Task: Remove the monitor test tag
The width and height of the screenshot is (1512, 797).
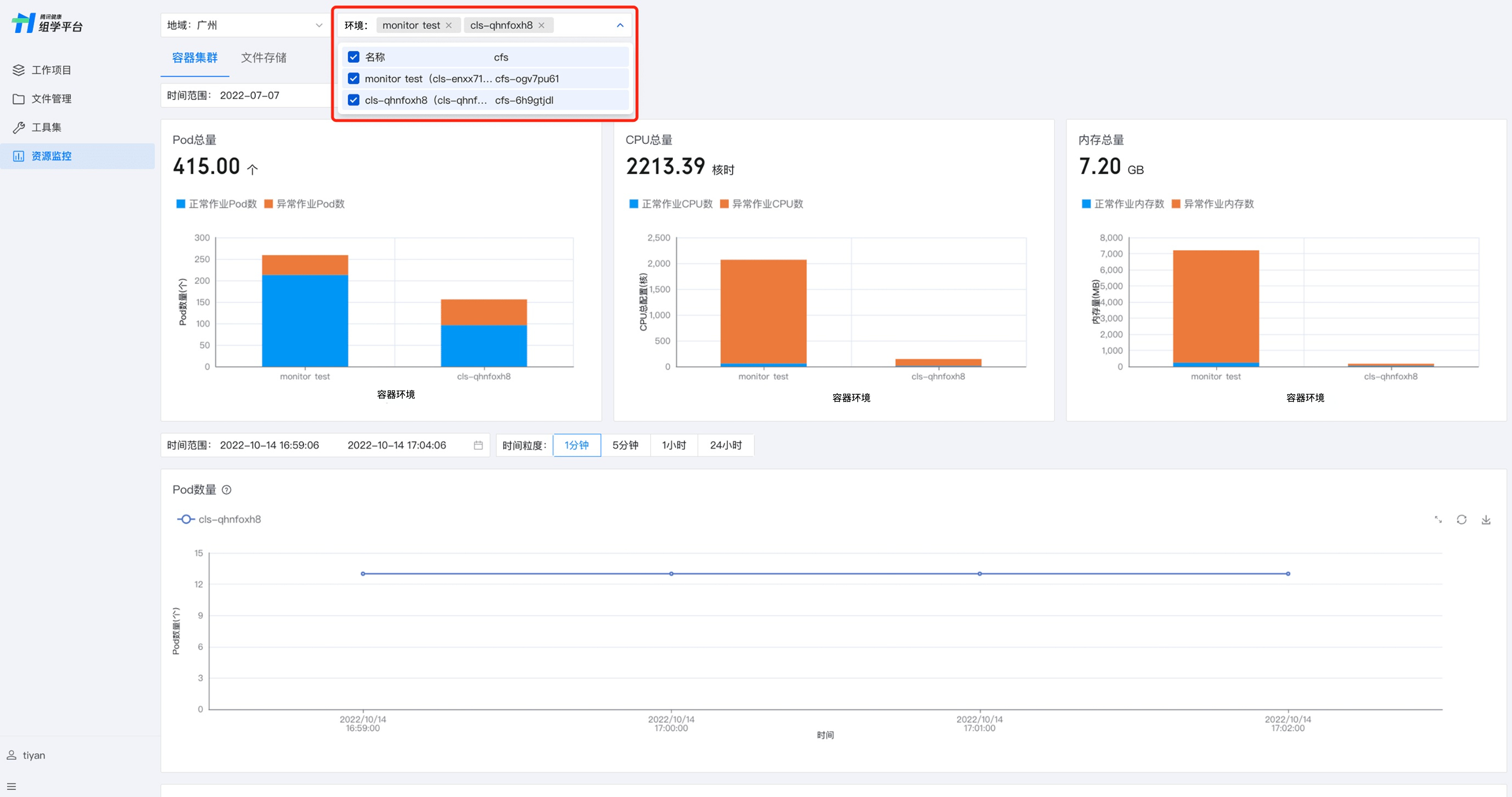Action: [449, 25]
